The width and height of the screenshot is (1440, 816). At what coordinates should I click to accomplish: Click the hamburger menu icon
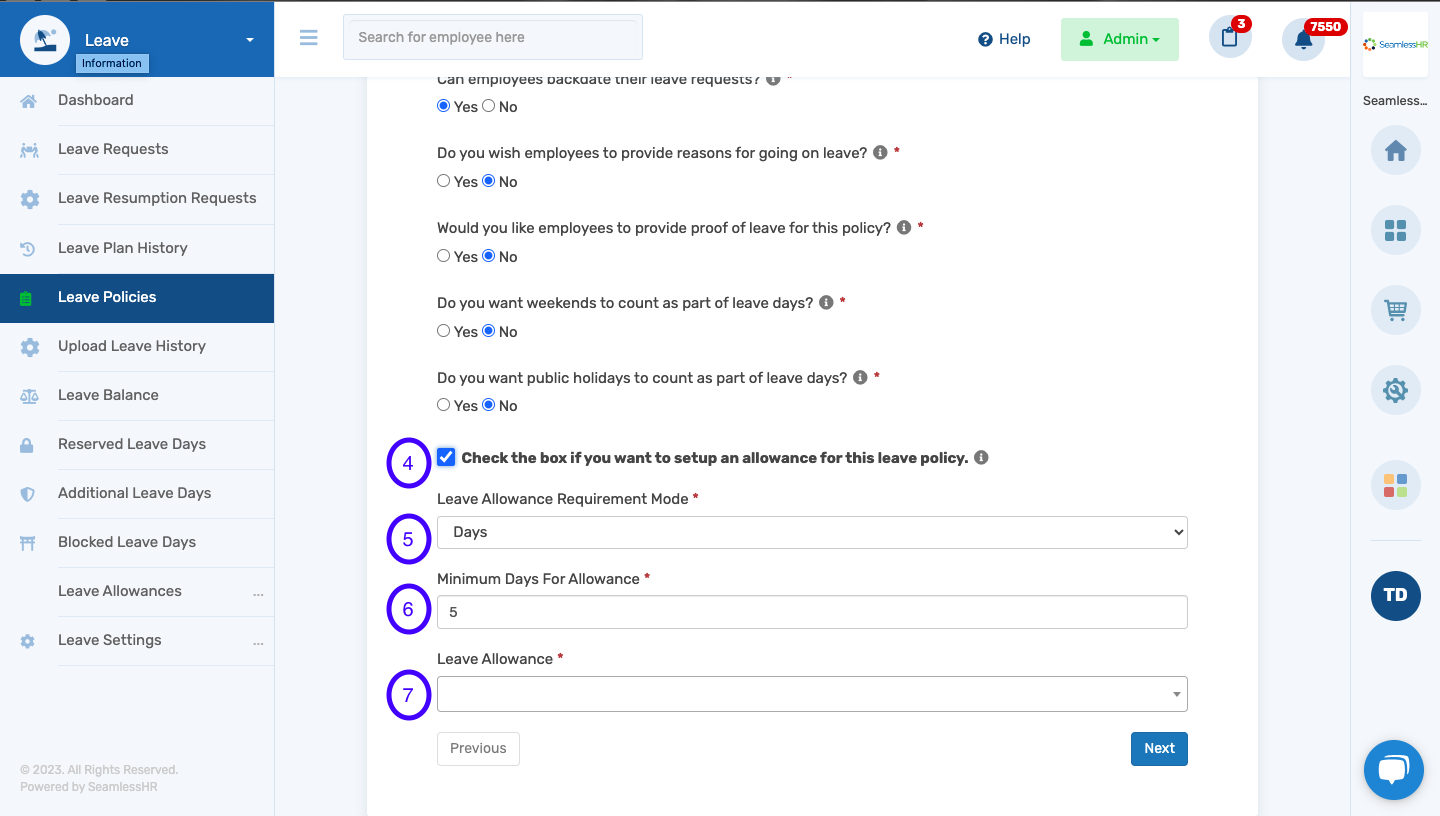[x=308, y=38]
